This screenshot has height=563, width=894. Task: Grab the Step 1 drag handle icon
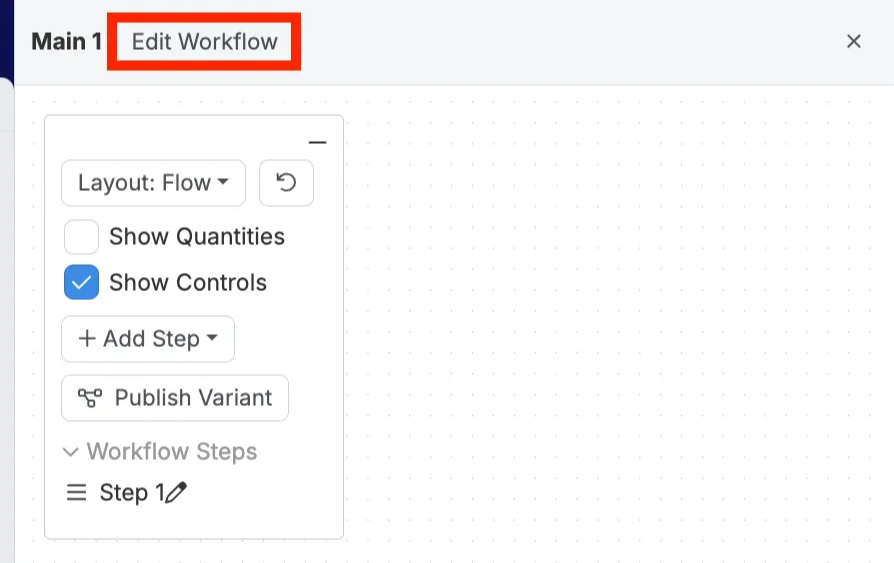[x=76, y=493]
